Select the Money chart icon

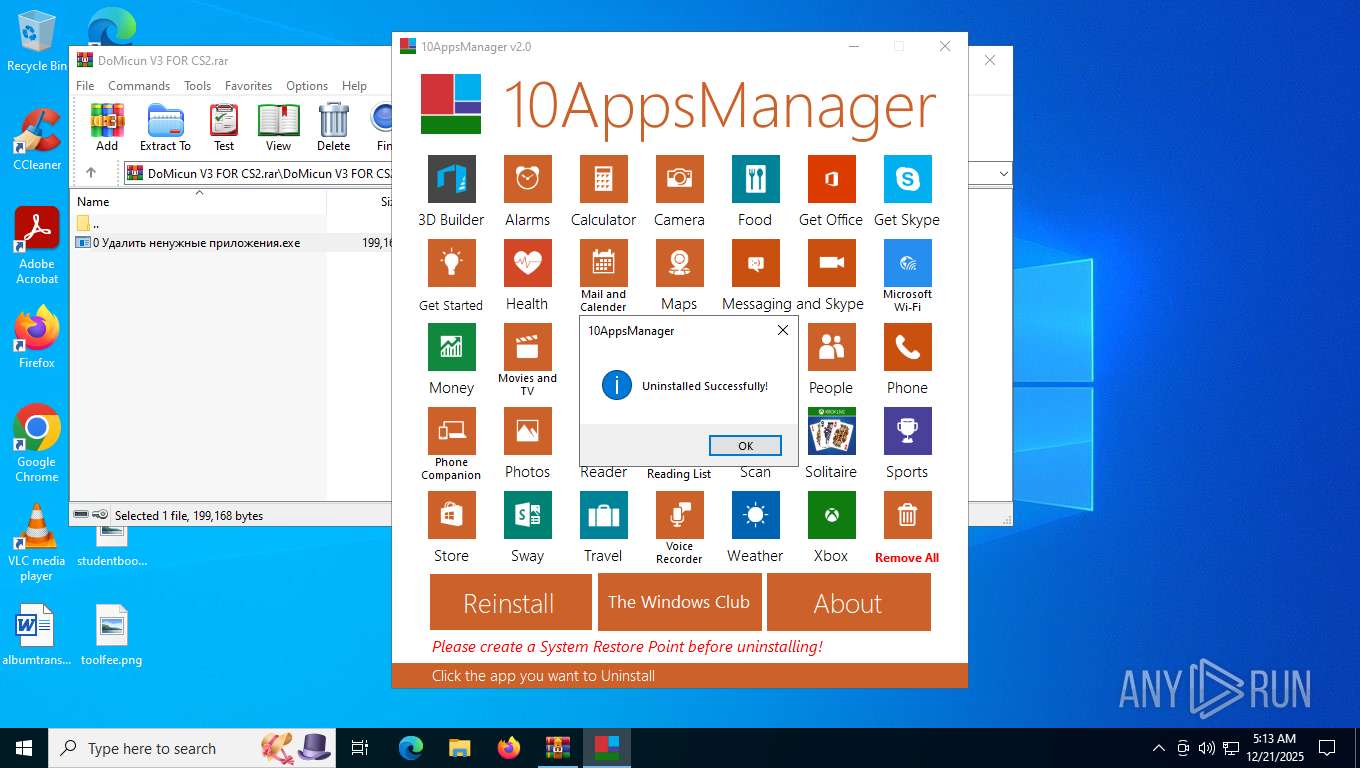click(451, 347)
